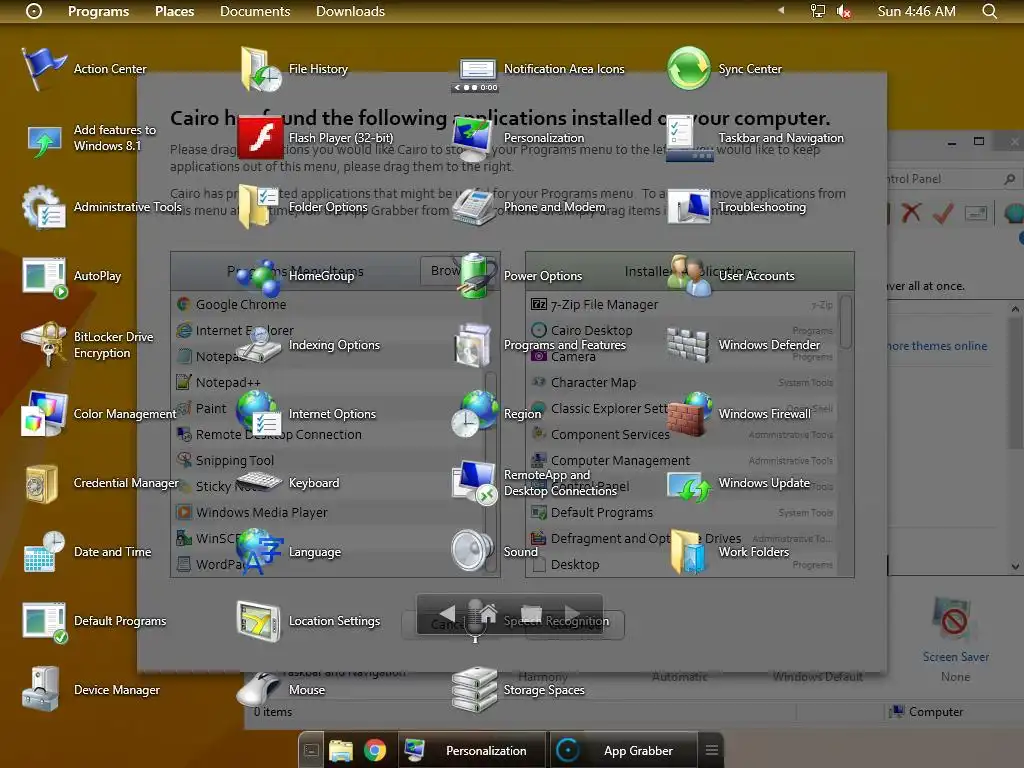
Task: Open Programs and Features icon
Action: [x=473, y=345]
